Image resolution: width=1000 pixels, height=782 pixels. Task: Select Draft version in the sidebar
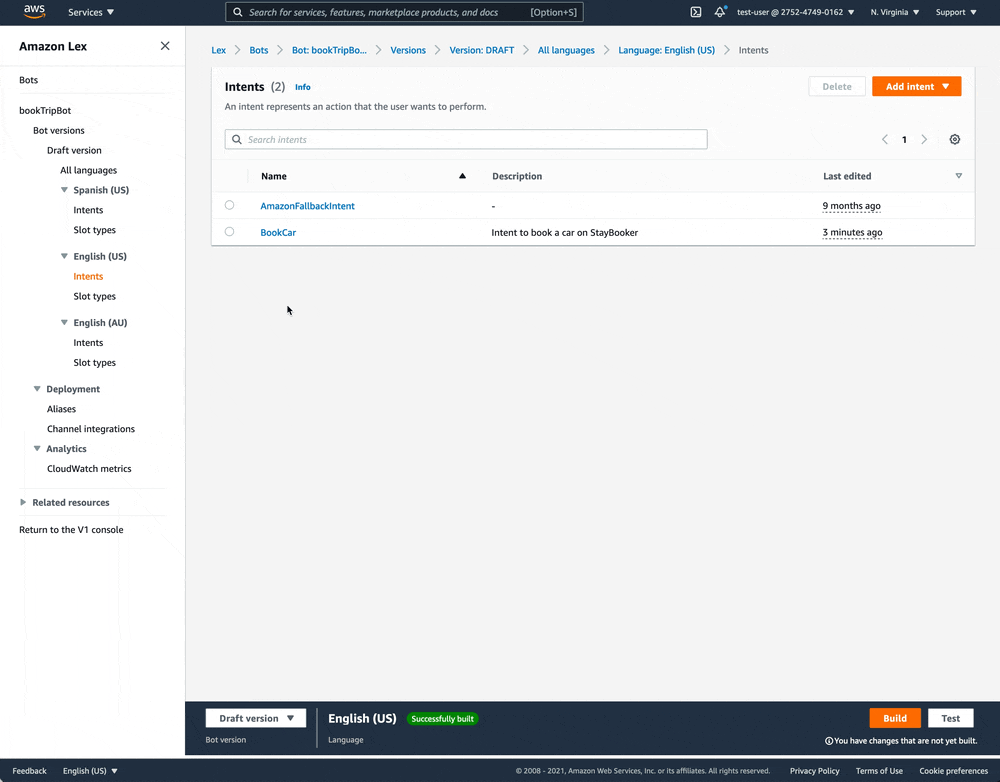click(x=74, y=150)
